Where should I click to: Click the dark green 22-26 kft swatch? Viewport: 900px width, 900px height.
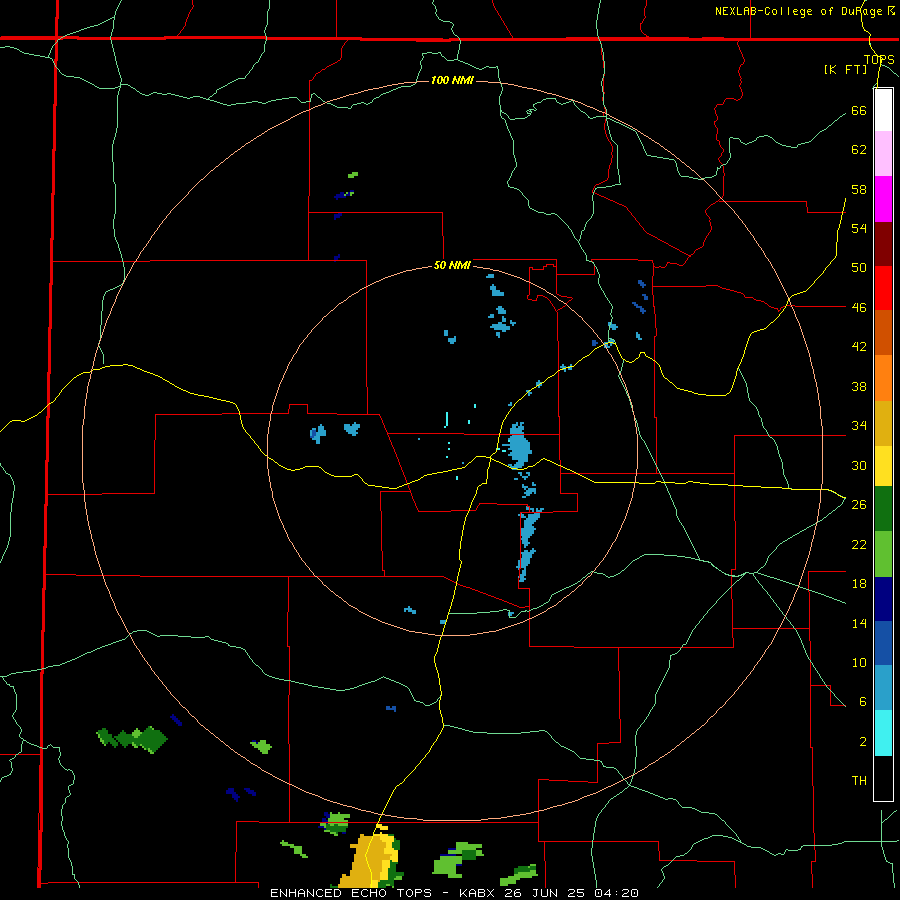(x=883, y=509)
